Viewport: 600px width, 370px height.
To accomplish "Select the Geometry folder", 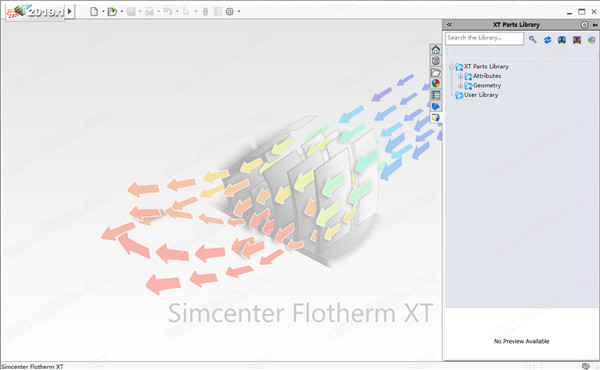I will click(487, 86).
